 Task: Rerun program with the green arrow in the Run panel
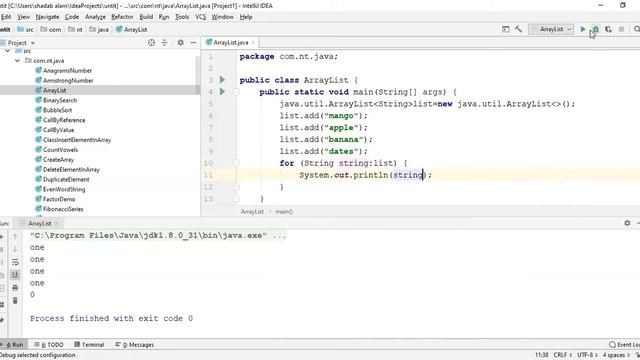[x=2, y=236]
